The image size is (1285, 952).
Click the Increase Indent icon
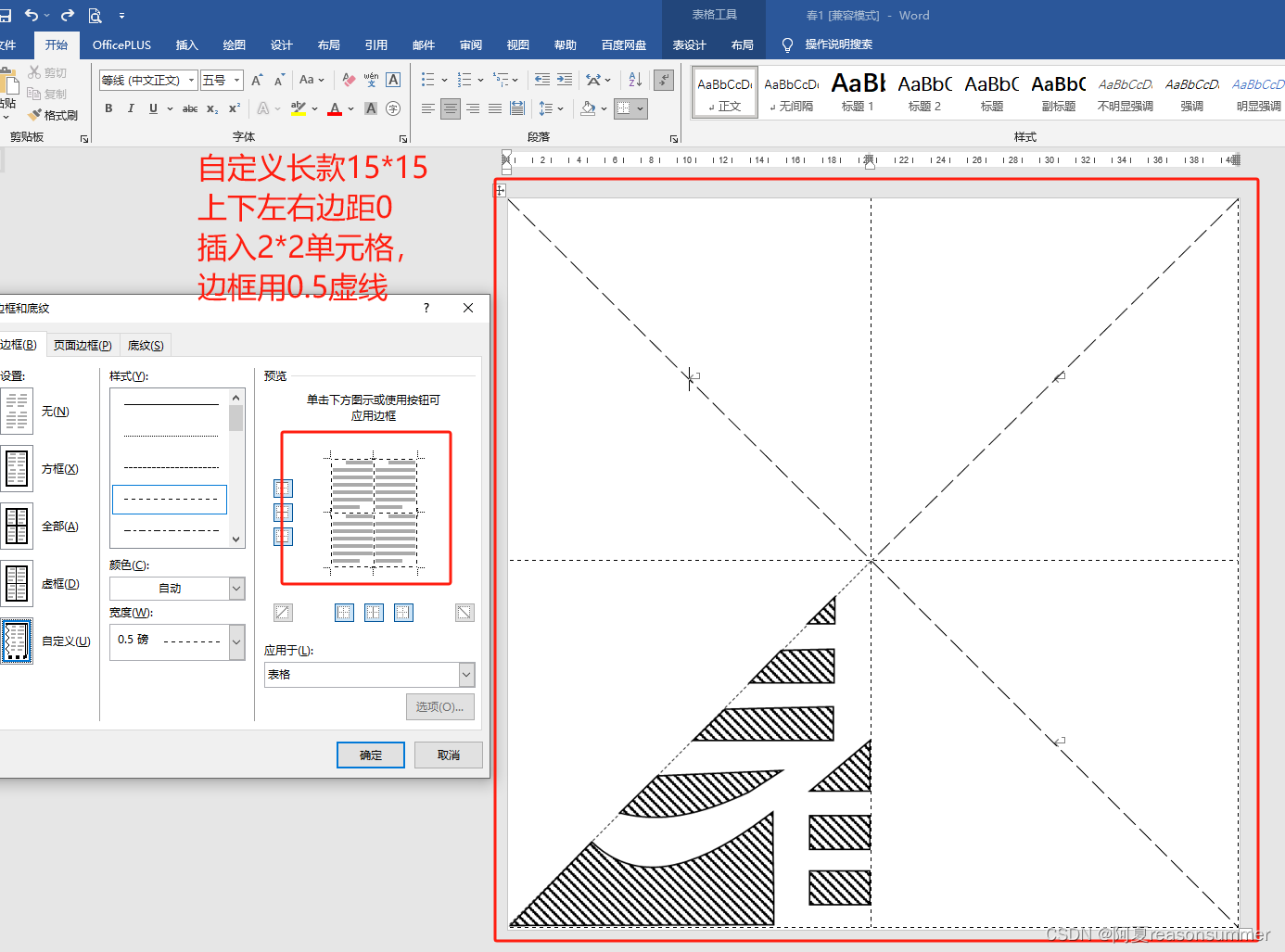[565, 80]
